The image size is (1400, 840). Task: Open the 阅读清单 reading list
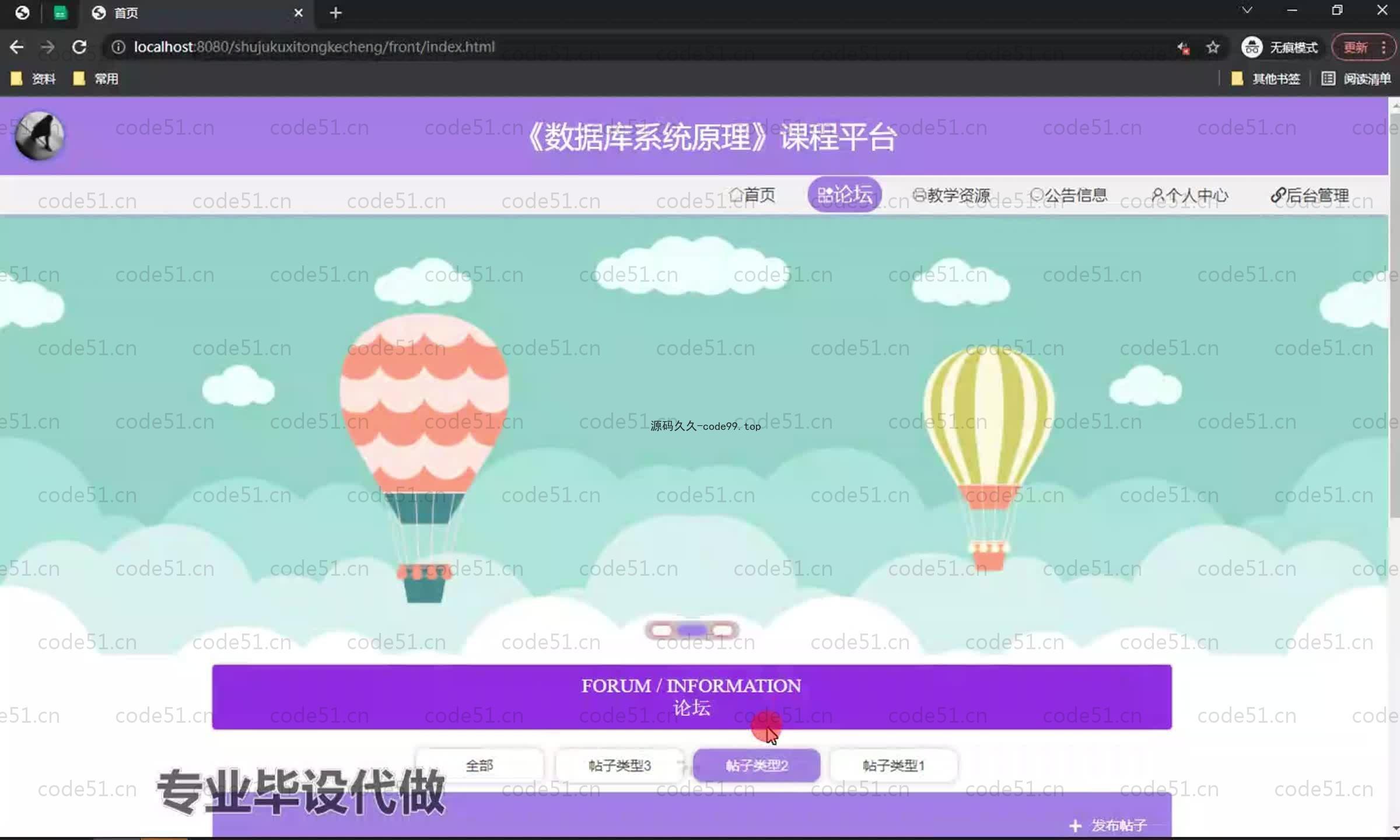click(x=1356, y=79)
